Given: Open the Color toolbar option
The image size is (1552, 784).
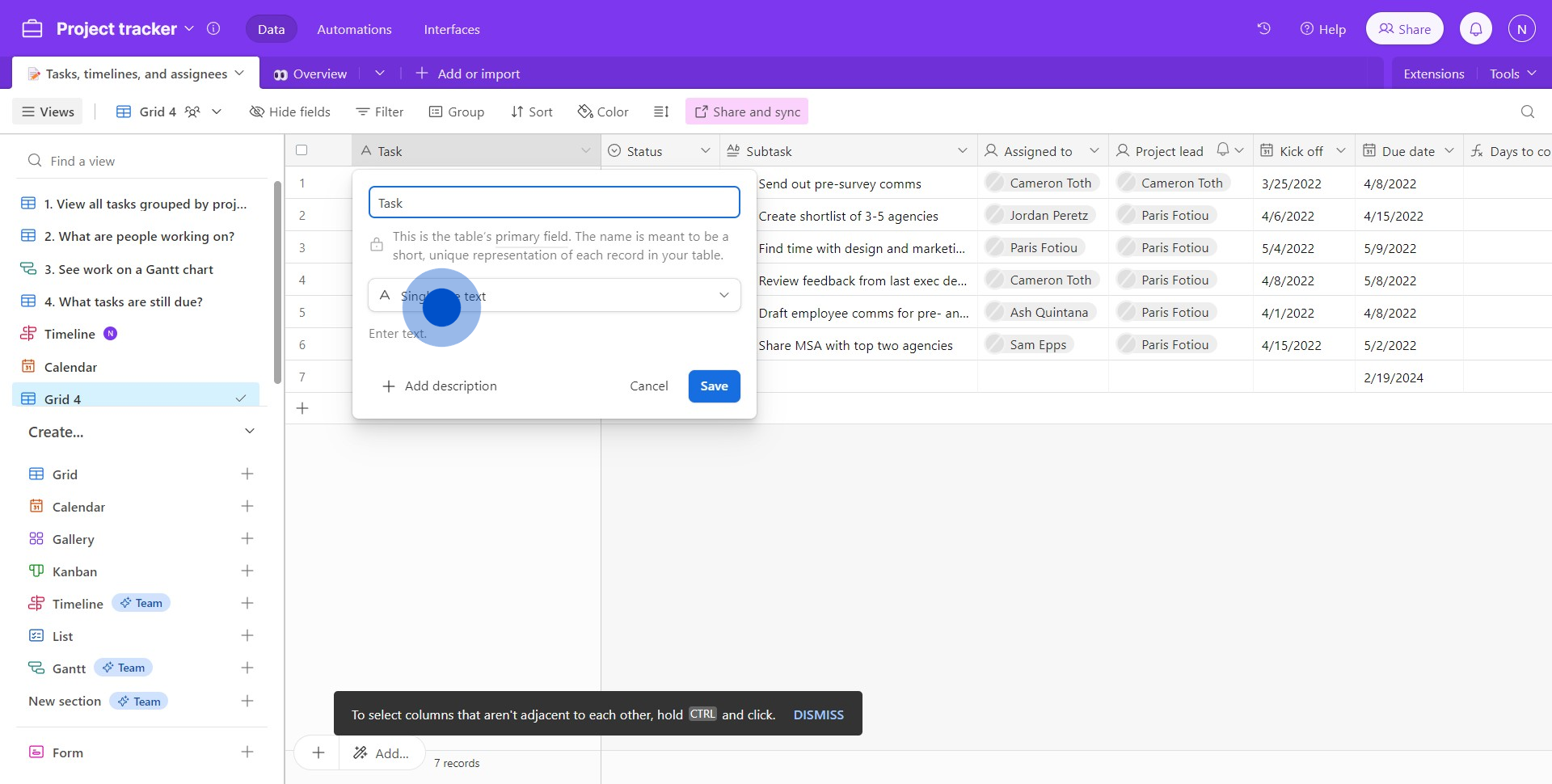Looking at the screenshot, I should tap(603, 112).
